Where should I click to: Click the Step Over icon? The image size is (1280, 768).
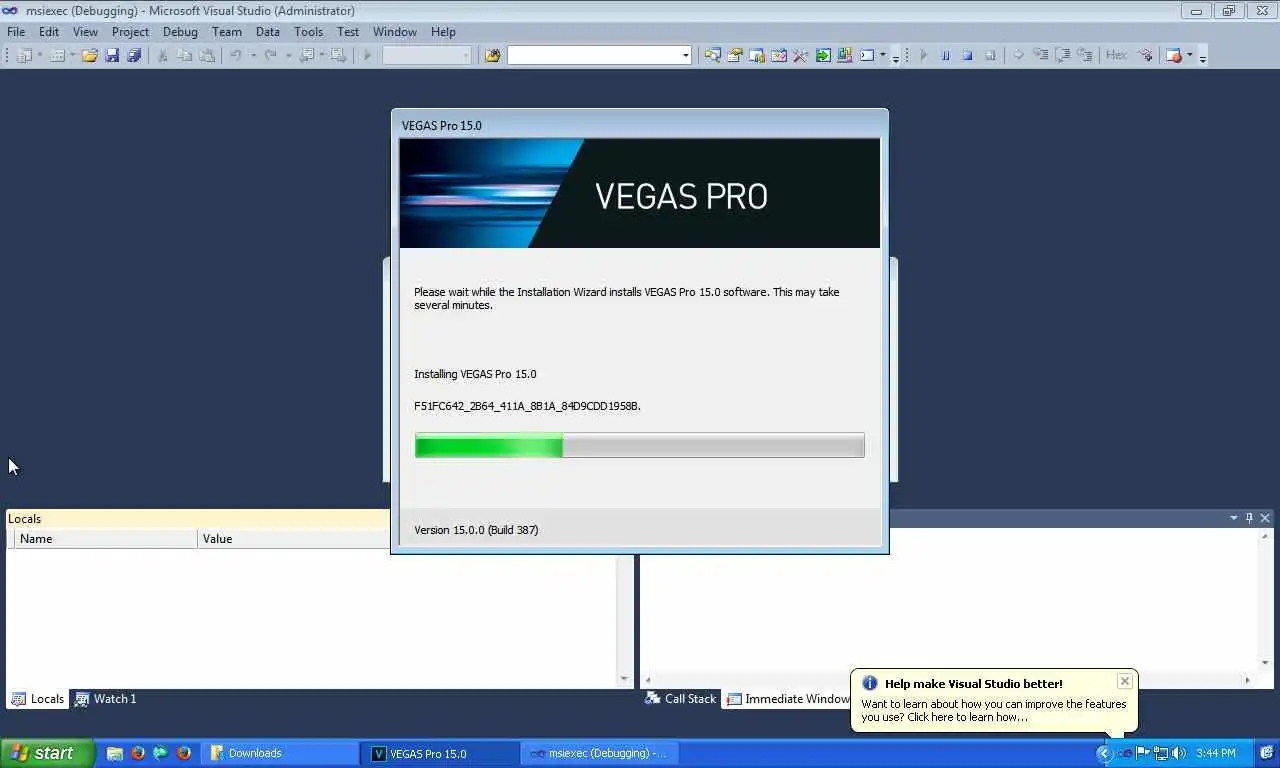pyautogui.click(x=1062, y=55)
